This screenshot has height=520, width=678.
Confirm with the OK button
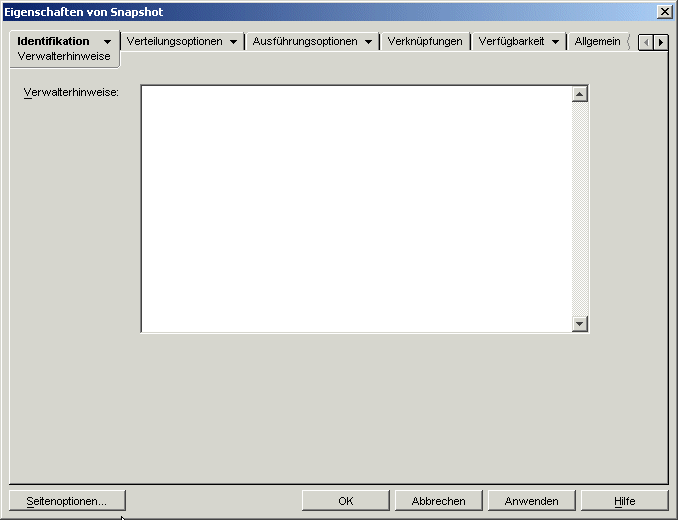pos(345,501)
